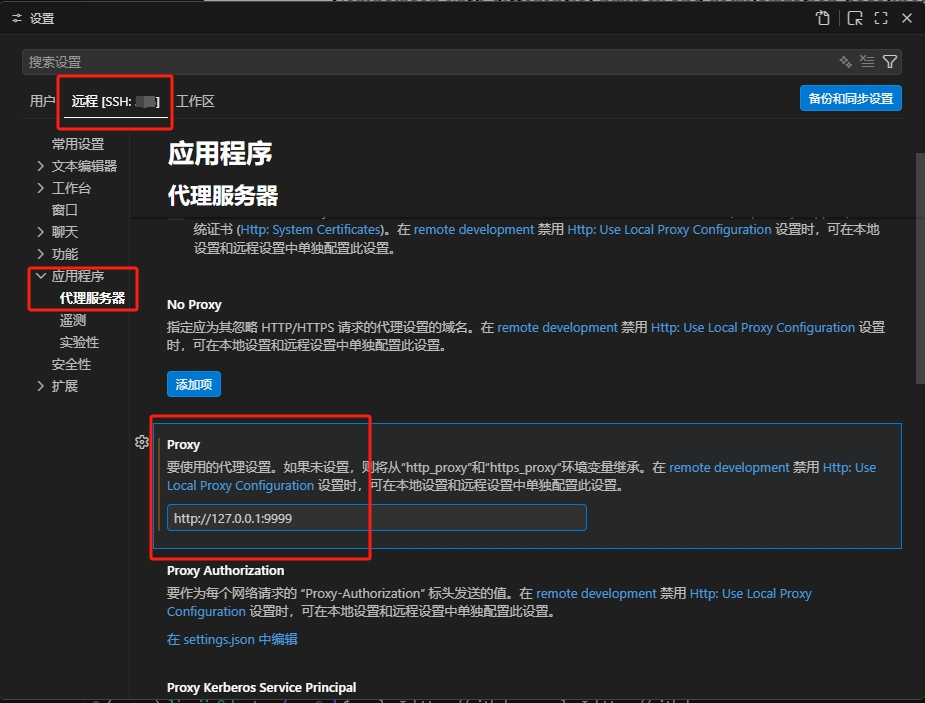Select 窗口 in settings tree

coord(65,210)
